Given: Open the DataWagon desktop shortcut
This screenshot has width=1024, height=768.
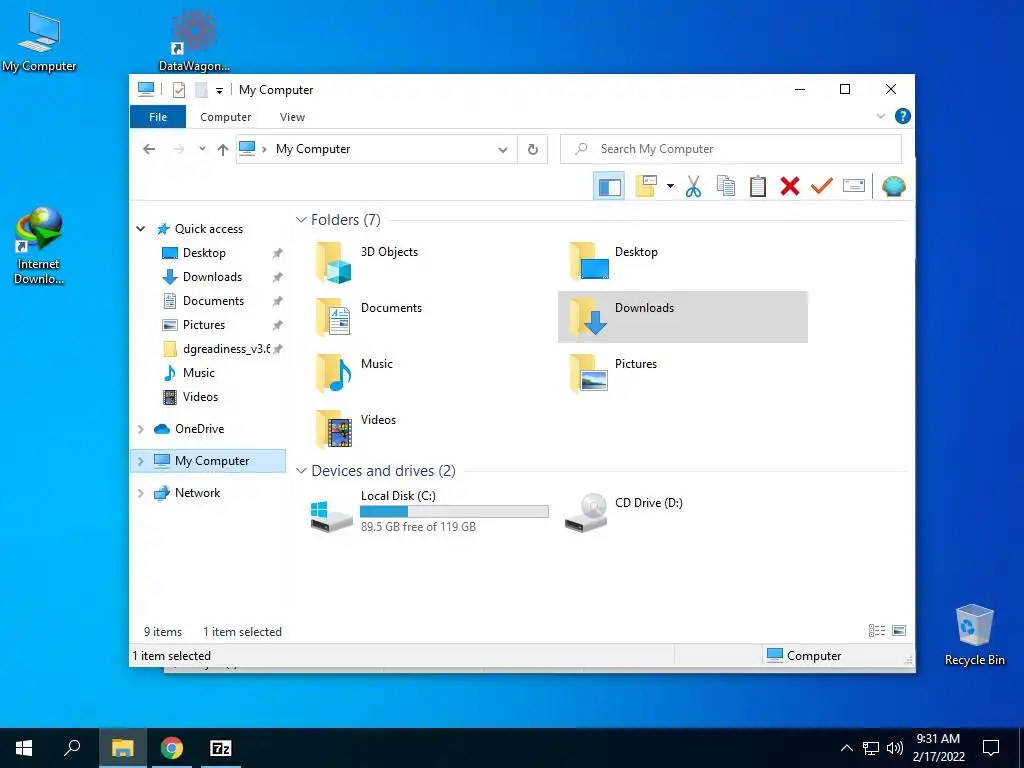Looking at the screenshot, I should pyautogui.click(x=194, y=40).
